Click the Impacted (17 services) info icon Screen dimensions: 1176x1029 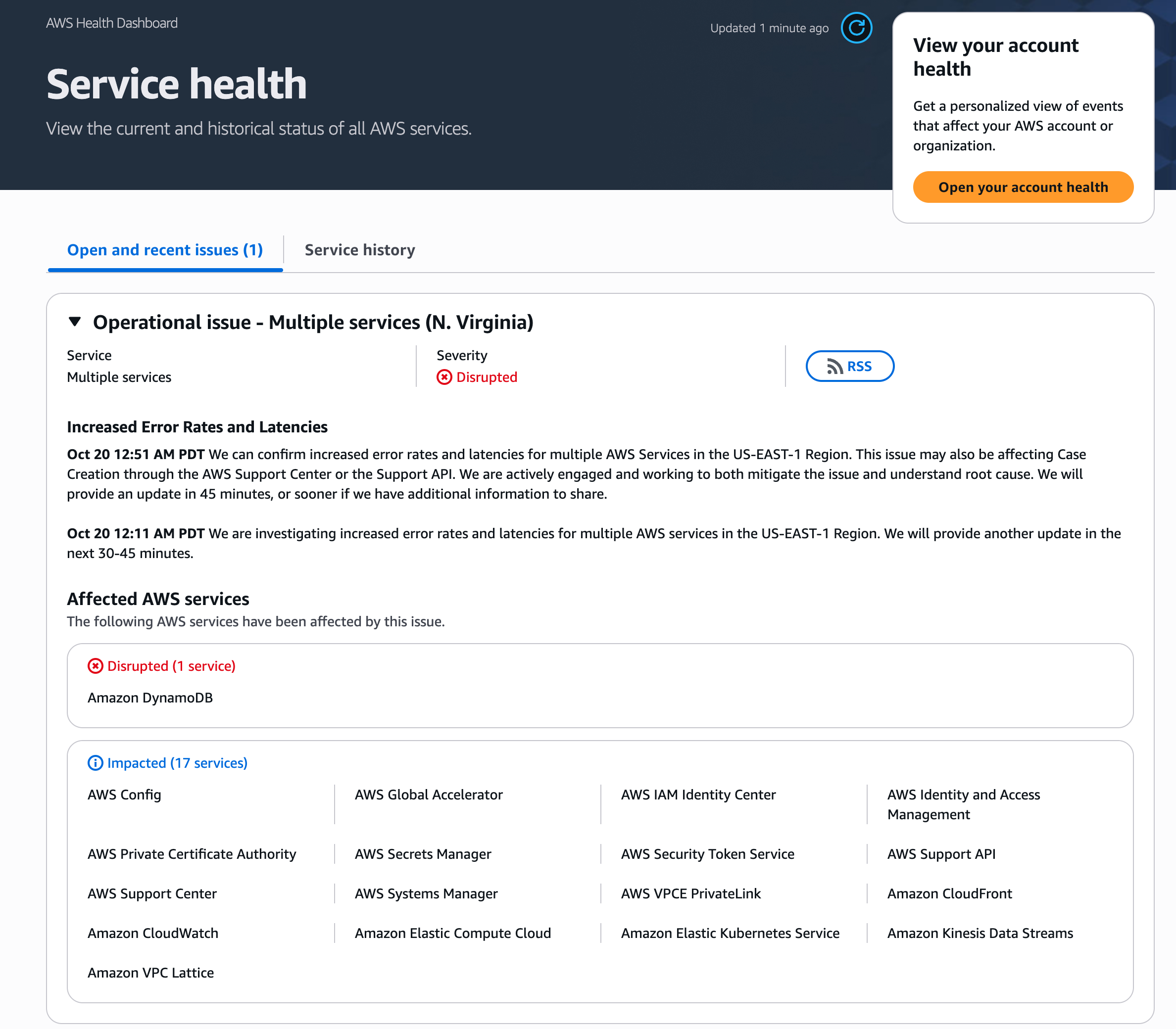96,763
